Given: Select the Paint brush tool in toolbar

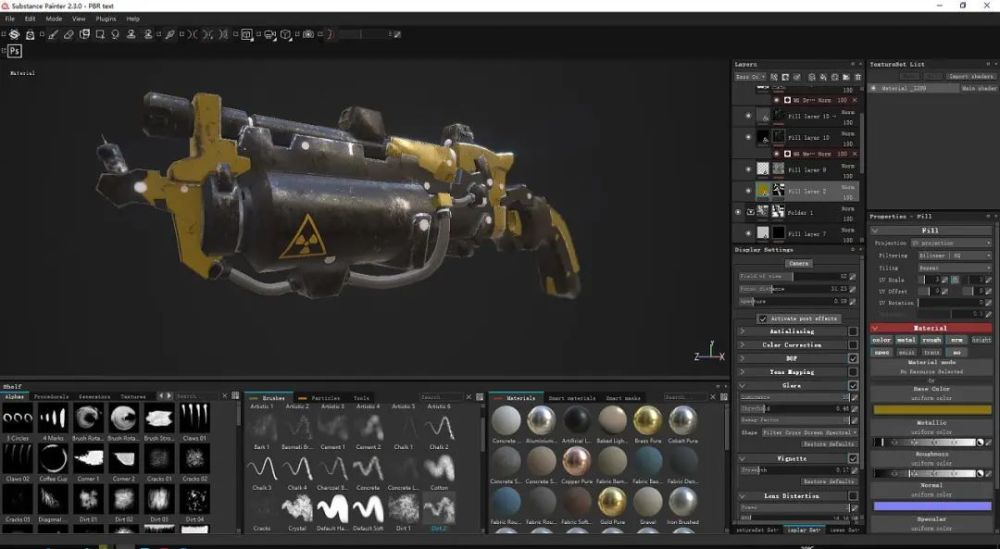Looking at the screenshot, I should tap(51, 34).
